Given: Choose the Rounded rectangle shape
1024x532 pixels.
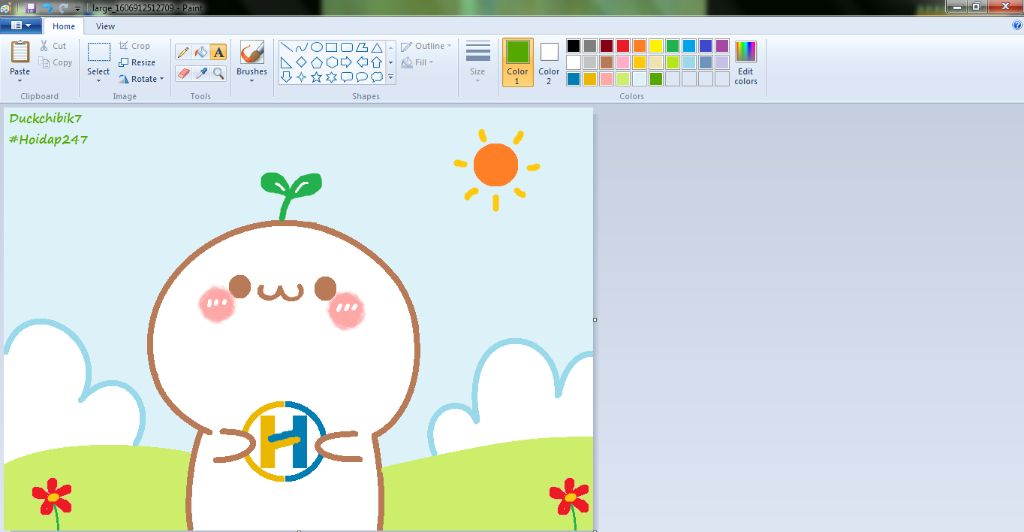Looking at the screenshot, I should click(x=346, y=47).
